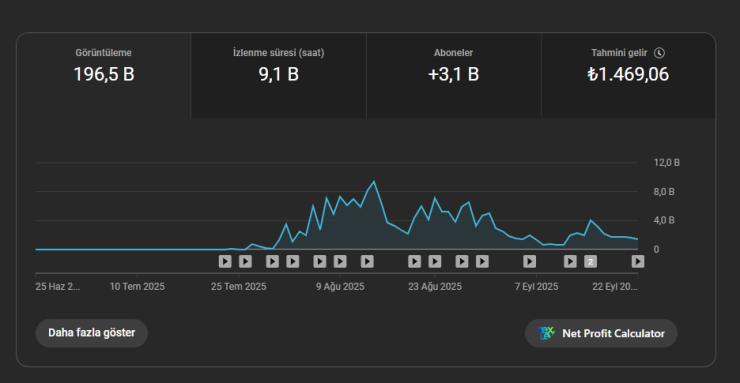Image resolution: width=740 pixels, height=383 pixels.
Task: Click the first video marker on the timeline
Action: tap(225, 261)
